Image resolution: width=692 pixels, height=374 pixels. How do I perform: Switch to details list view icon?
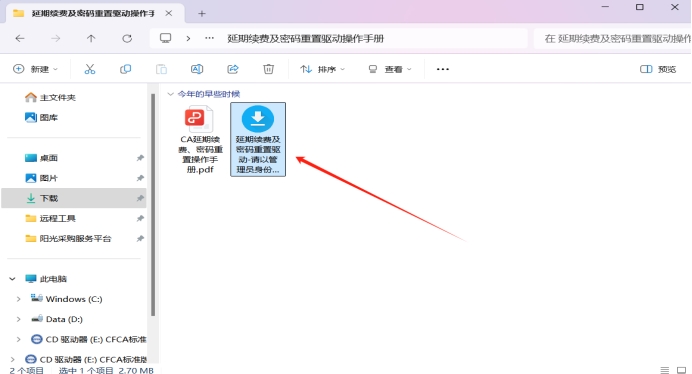tap(665, 370)
